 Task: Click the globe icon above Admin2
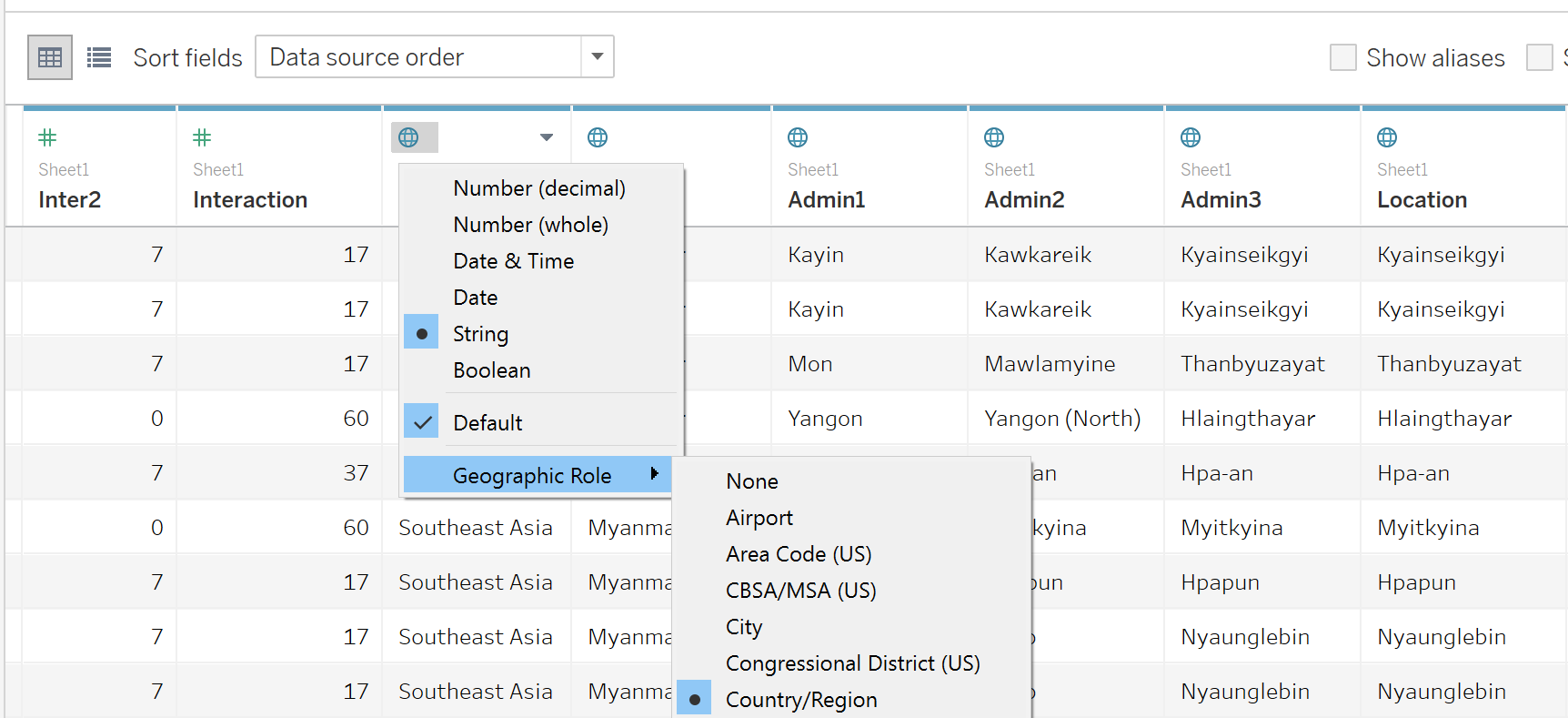pyautogui.click(x=994, y=137)
